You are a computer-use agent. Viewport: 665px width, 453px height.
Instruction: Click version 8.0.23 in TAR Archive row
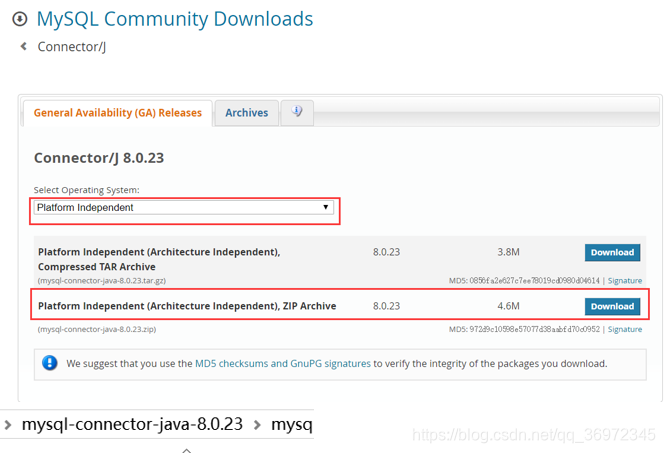click(386, 252)
